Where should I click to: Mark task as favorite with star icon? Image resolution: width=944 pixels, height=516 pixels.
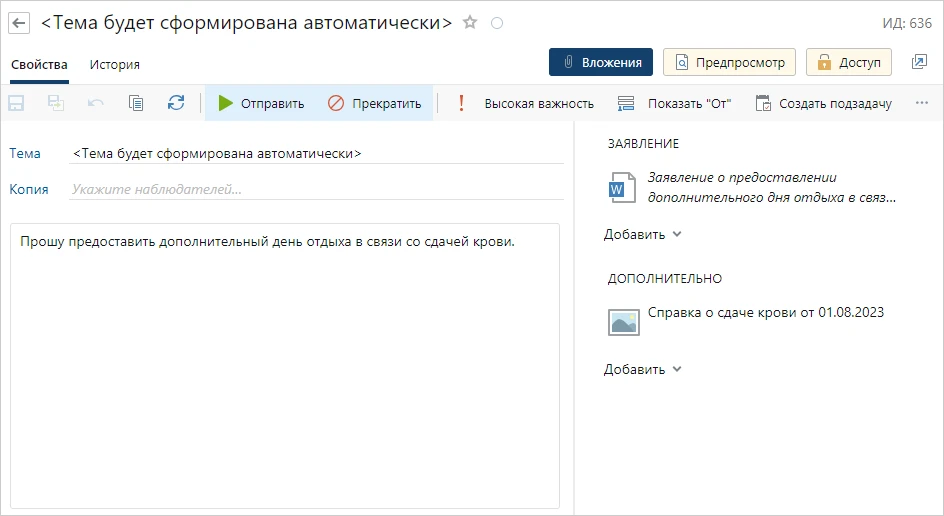coord(471,22)
